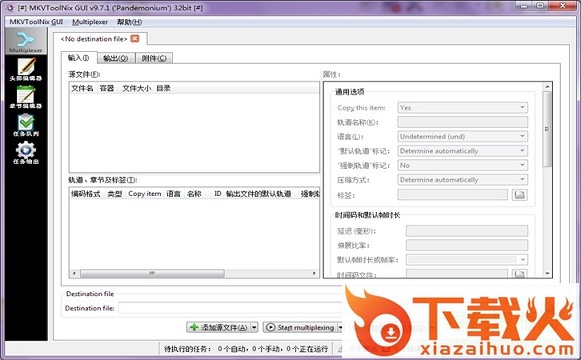
Task: Click the browse icon for timecode file
Action: (x=519, y=274)
